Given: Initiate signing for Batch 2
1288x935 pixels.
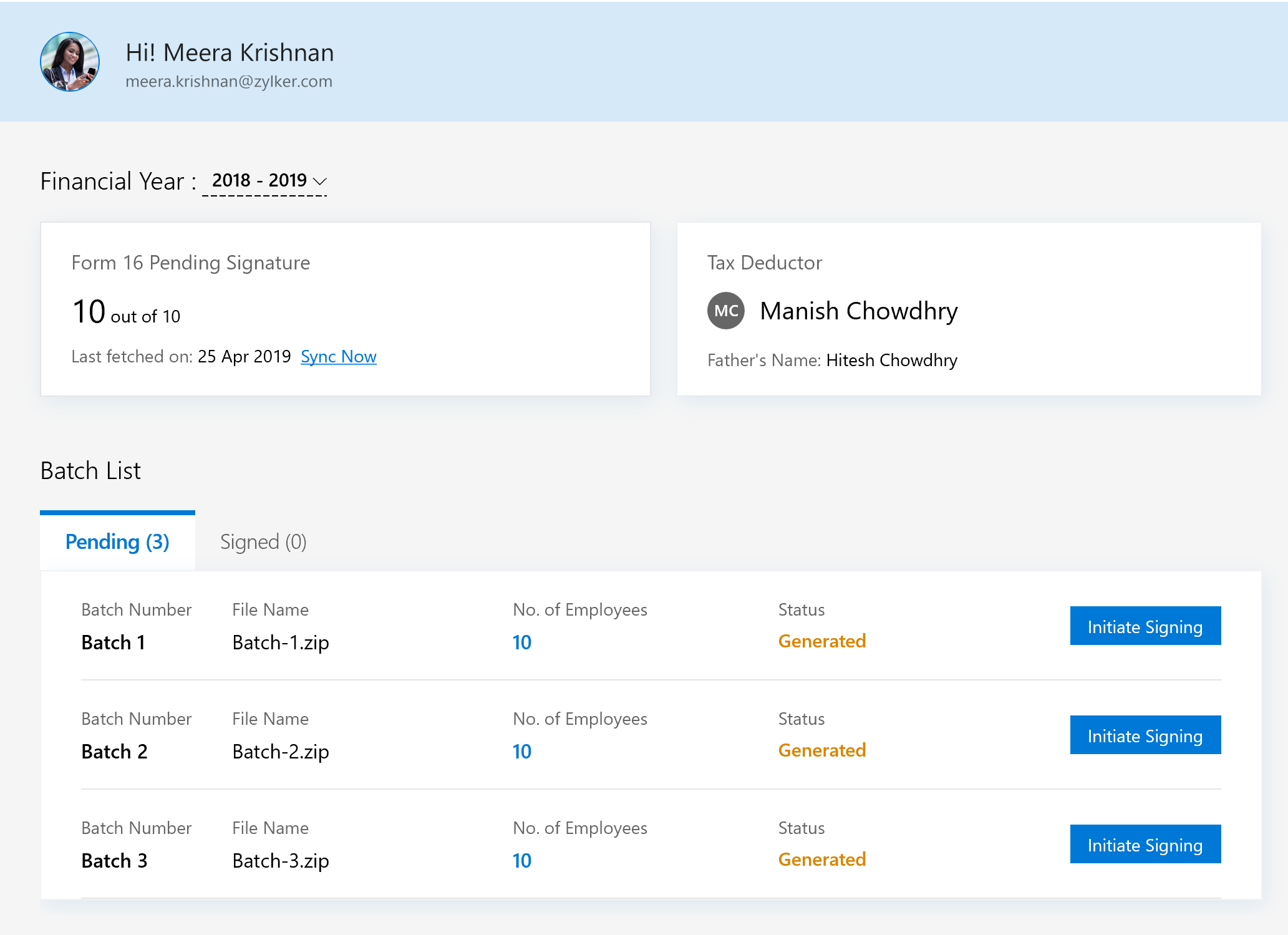Looking at the screenshot, I should pyautogui.click(x=1145, y=735).
